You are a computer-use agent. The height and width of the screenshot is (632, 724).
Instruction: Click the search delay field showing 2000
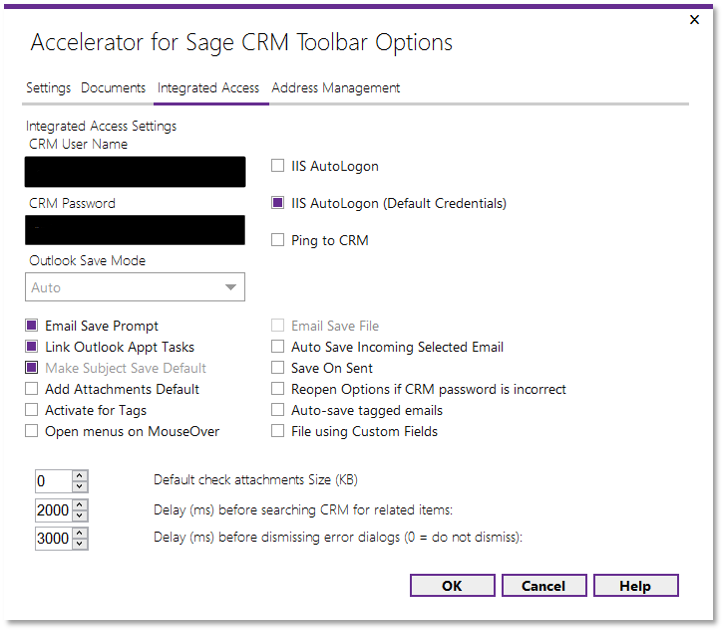point(54,510)
